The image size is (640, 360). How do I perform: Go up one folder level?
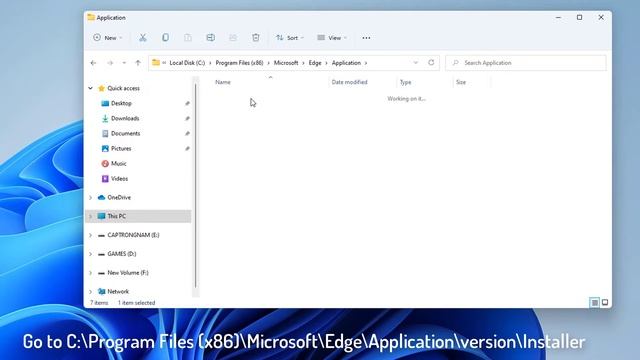click(138, 63)
